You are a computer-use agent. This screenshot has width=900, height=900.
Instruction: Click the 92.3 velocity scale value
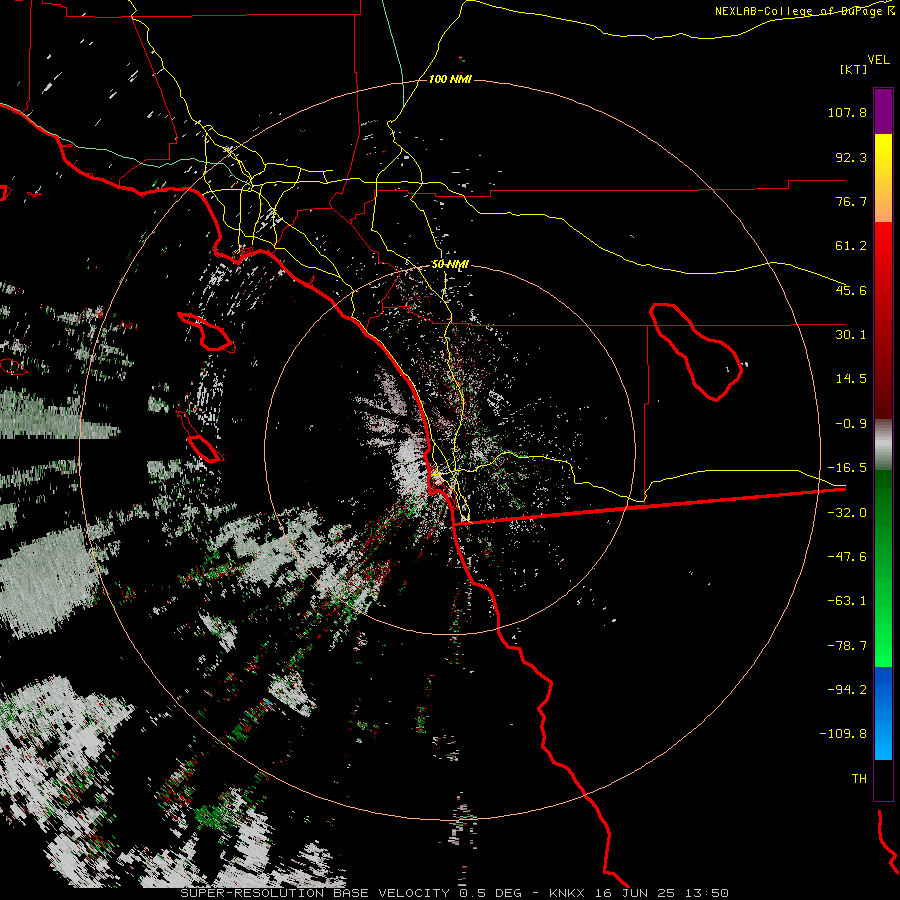pos(851,157)
